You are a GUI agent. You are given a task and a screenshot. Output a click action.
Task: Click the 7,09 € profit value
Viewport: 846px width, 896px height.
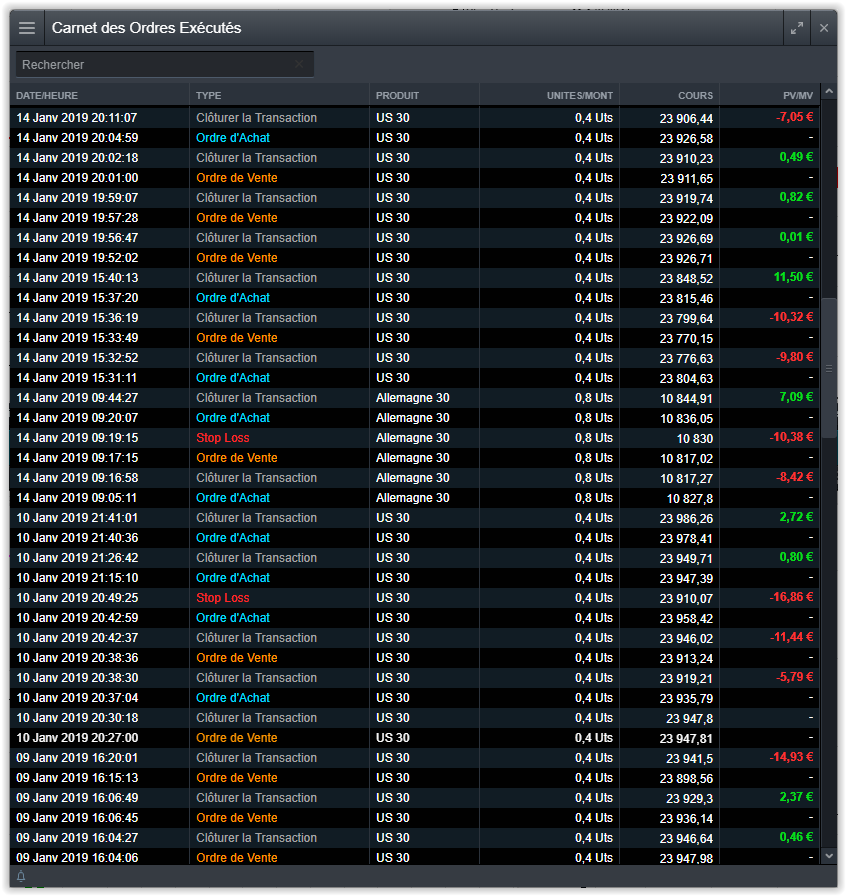[x=796, y=397]
